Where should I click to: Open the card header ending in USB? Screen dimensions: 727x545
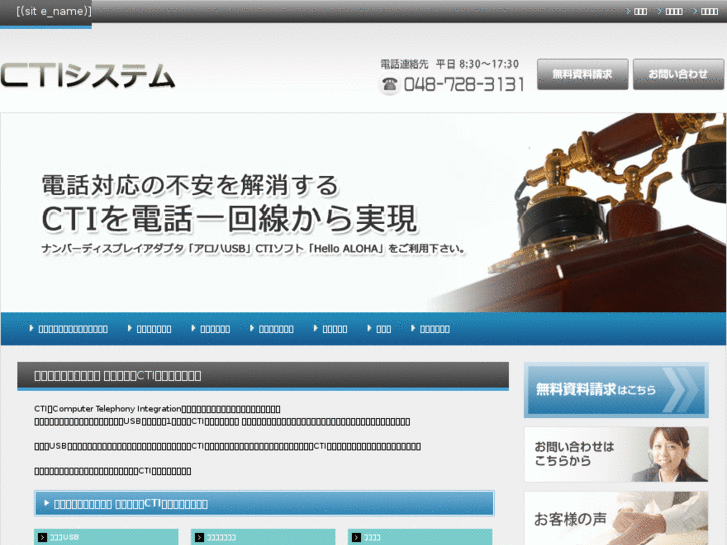pos(106,537)
